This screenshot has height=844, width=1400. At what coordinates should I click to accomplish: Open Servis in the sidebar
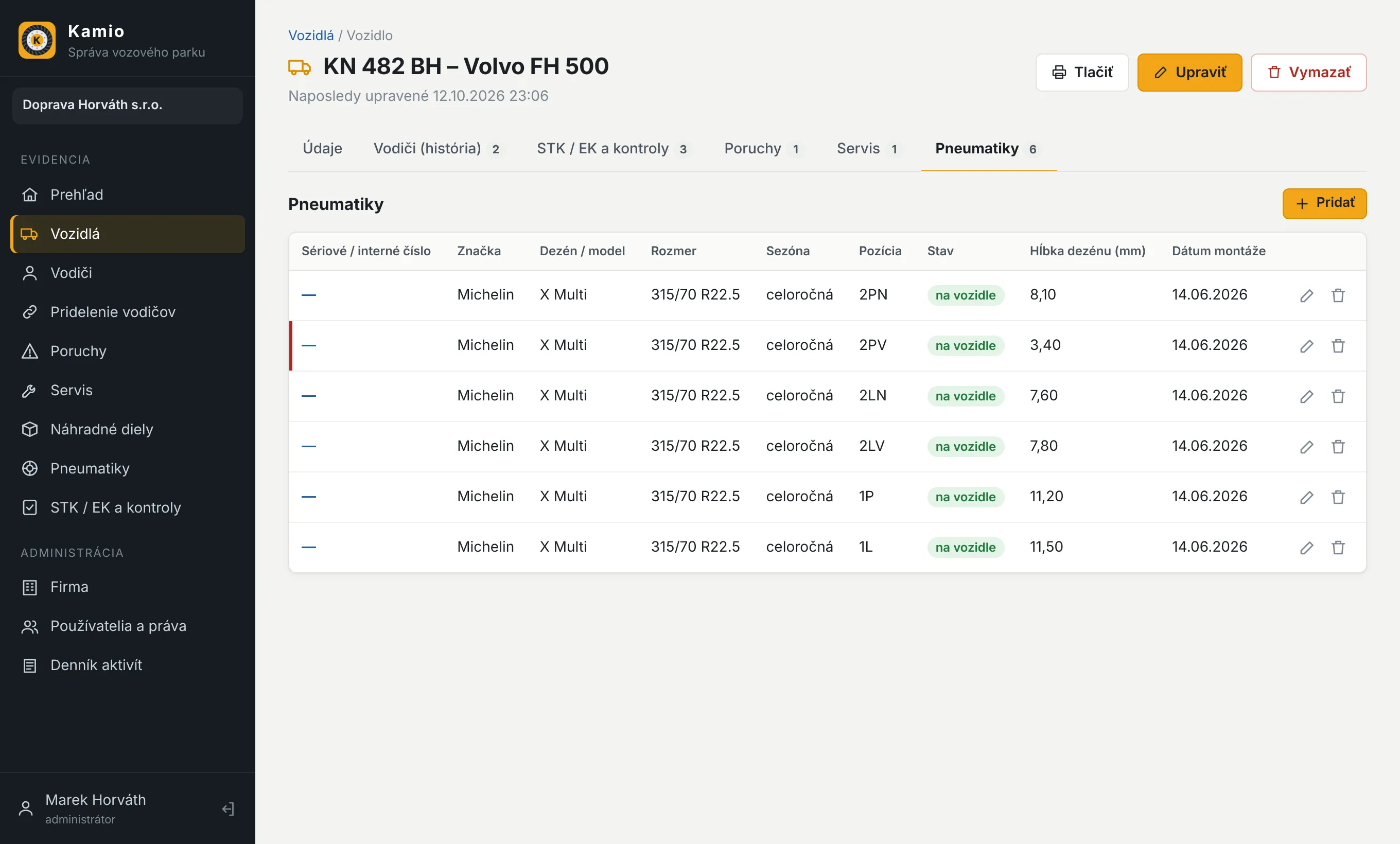point(128,390)
